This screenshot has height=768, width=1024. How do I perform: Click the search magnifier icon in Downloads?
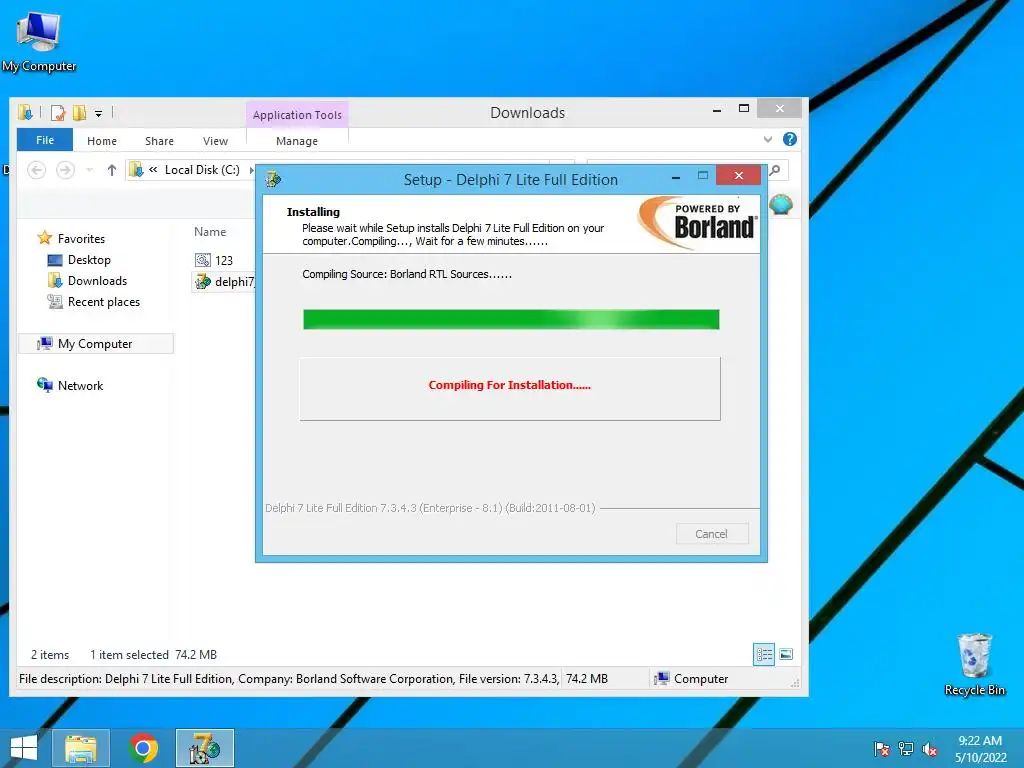[775, 170]
